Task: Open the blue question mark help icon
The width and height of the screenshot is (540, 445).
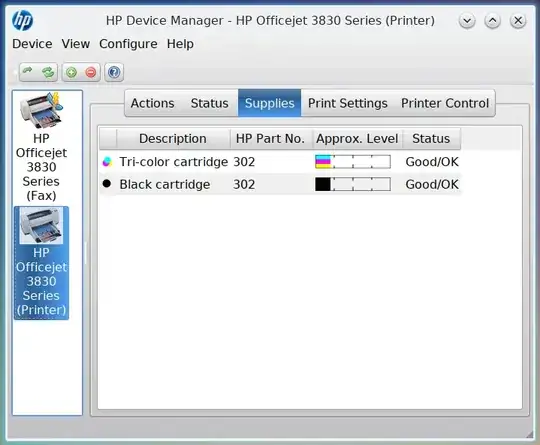Action: click(x=114, y=72)
